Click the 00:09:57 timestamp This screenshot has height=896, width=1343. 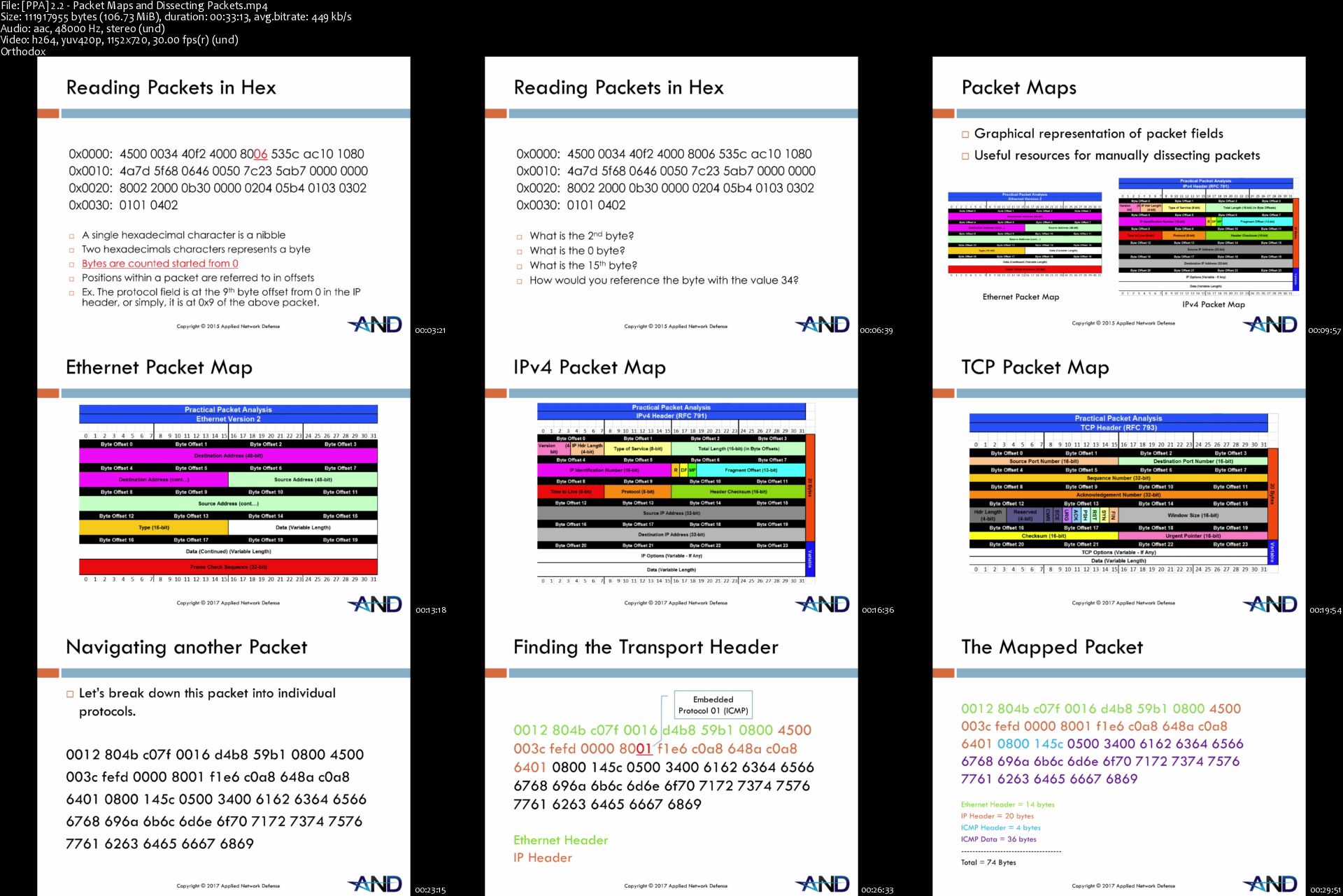tap(1325, 330)
